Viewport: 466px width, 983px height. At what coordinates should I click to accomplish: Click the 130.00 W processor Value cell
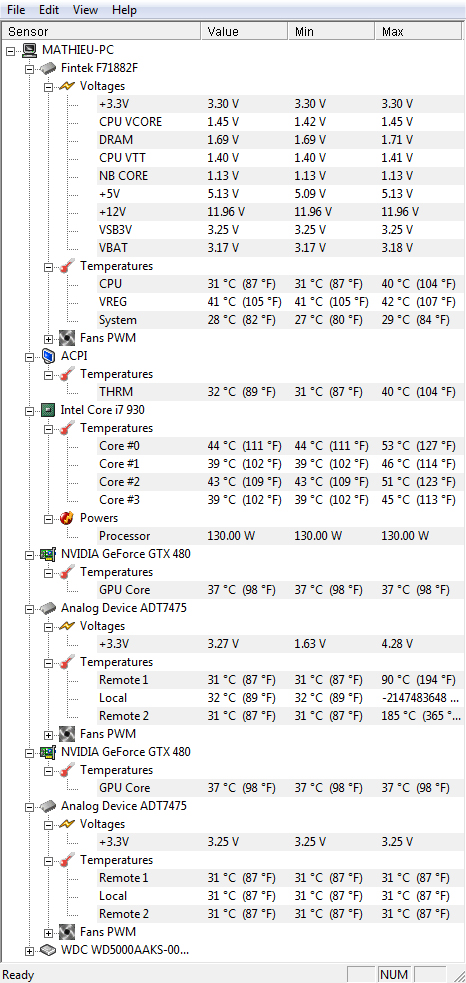point(231,536)
